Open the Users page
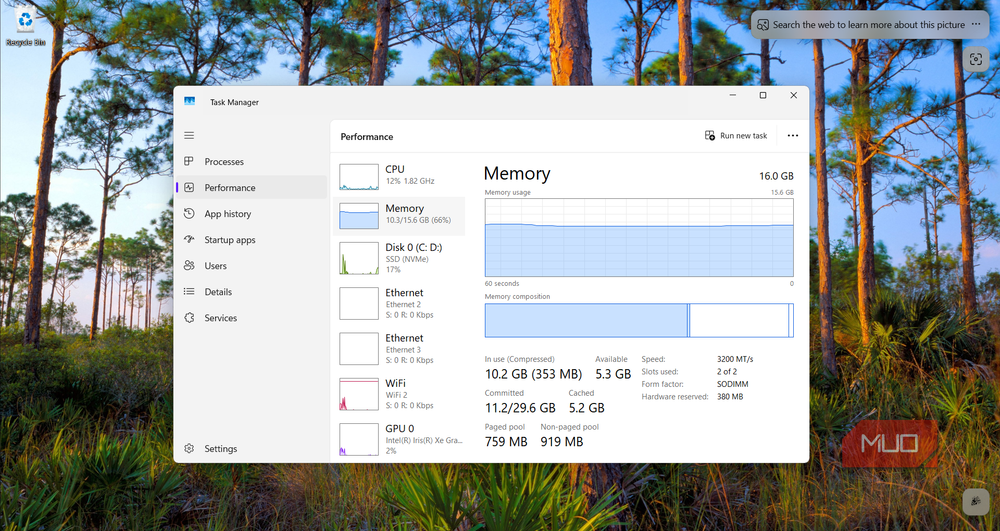The width and height of the screenshot is (1000, 531). pyautogui.click(x=251, y=266)
